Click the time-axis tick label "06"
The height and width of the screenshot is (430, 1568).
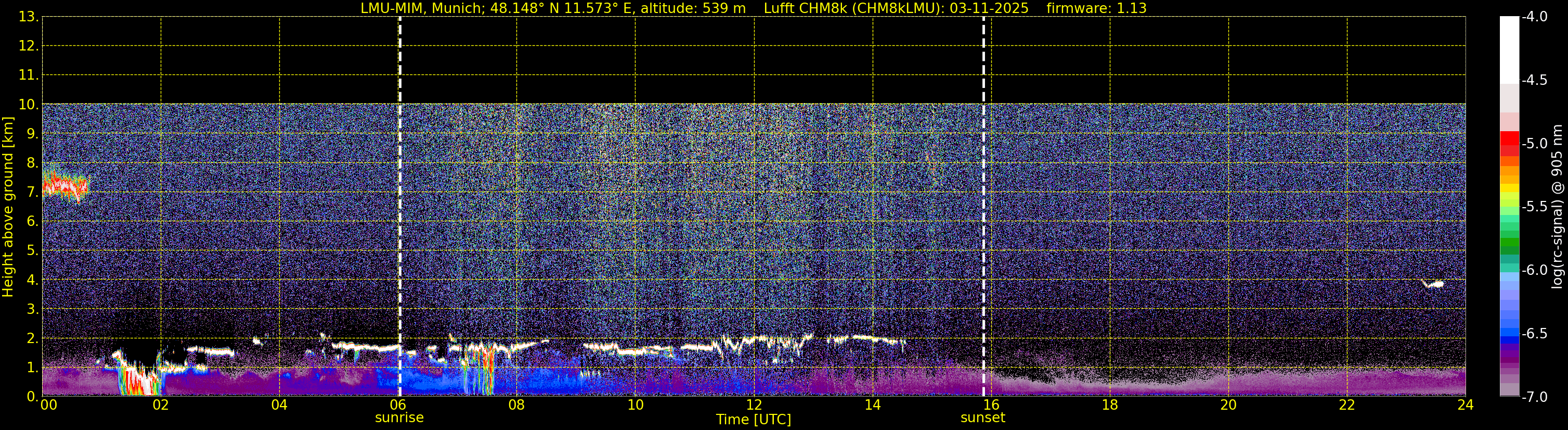tap(398, 404)
